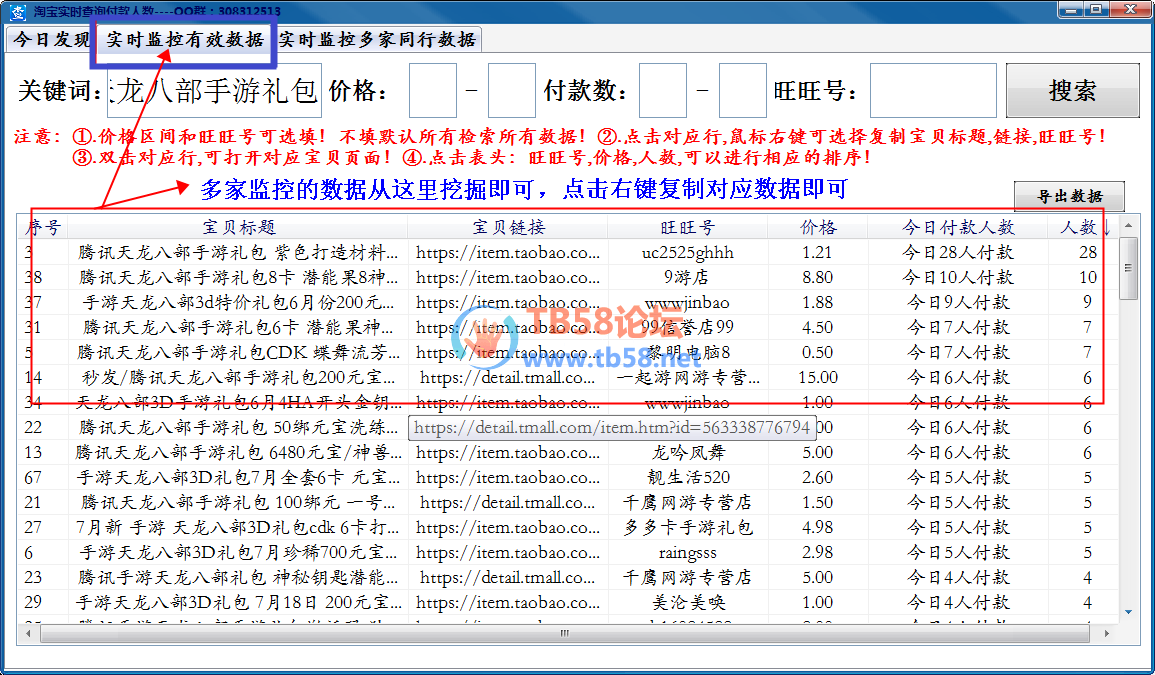Select the row titled 腾讯手游天龙八部礼包 神秘钥匙潜能
Image resolution: width=1155 pixels, height=675 pixels.
tap(567, 578)
